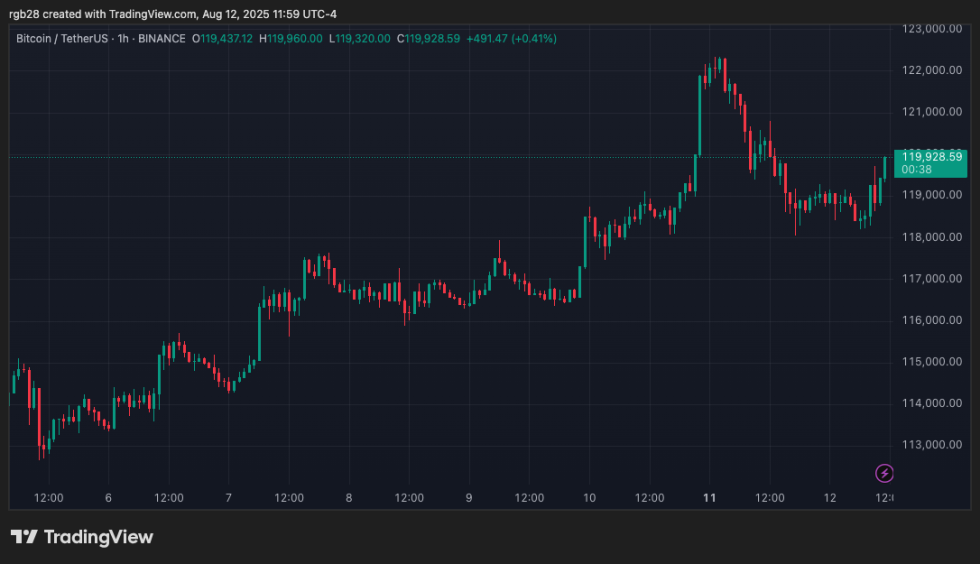Select date 6 on the time axis
980x564 pixels.
point(108,497)
